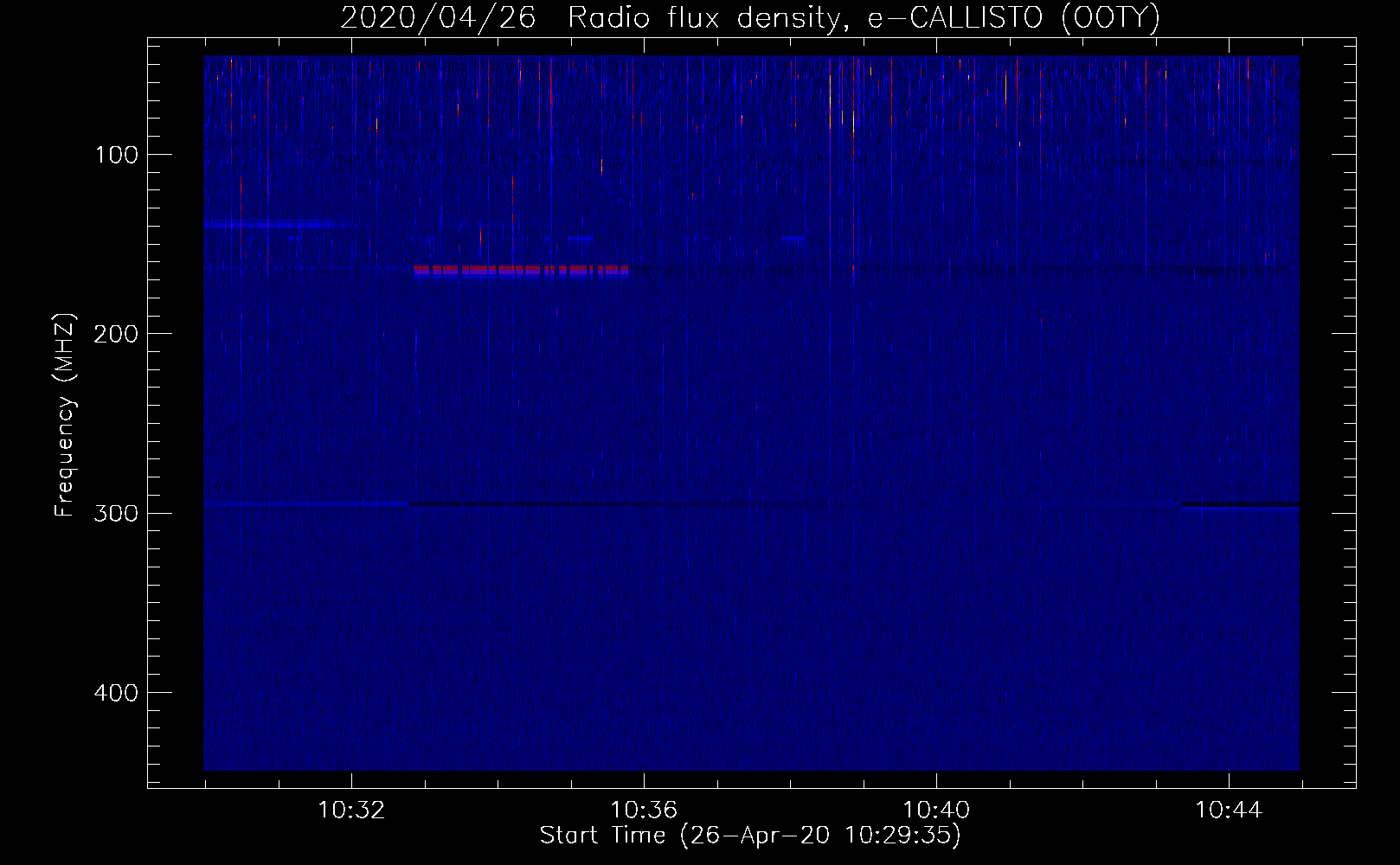1400x865 pixels.
Task: Click the 10:44 time tick label
Action: click(1229, 811)
